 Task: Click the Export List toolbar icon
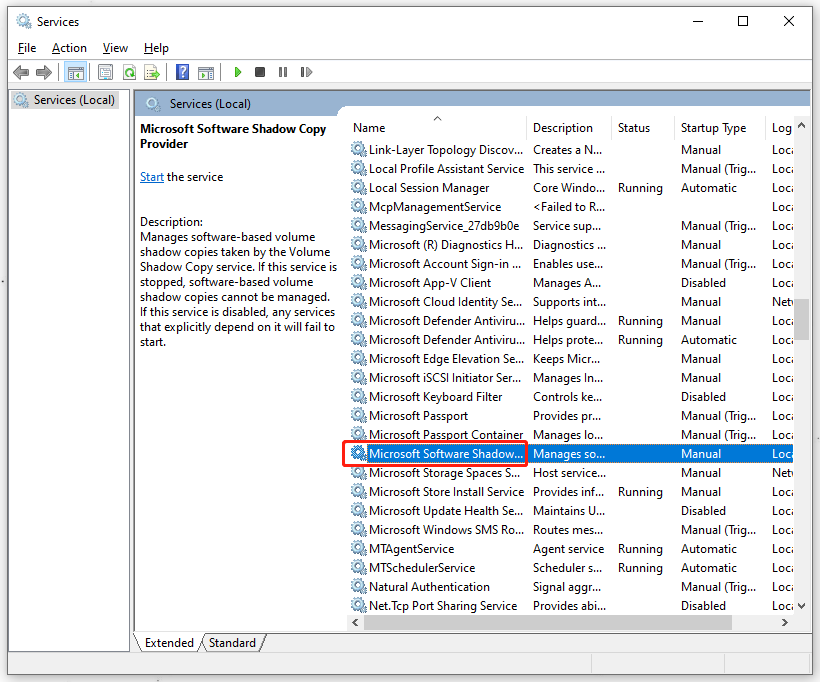pyautogui.click(x=152, y=72)
